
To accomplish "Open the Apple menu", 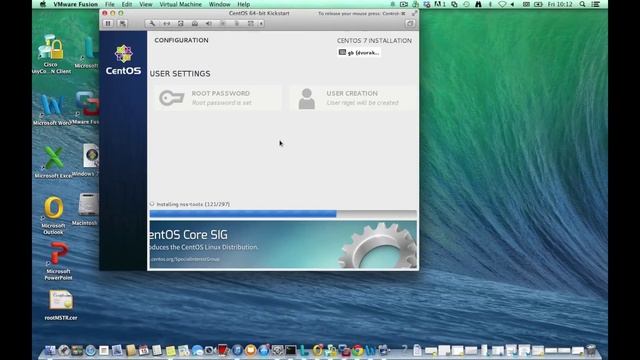I will point(43,4).
